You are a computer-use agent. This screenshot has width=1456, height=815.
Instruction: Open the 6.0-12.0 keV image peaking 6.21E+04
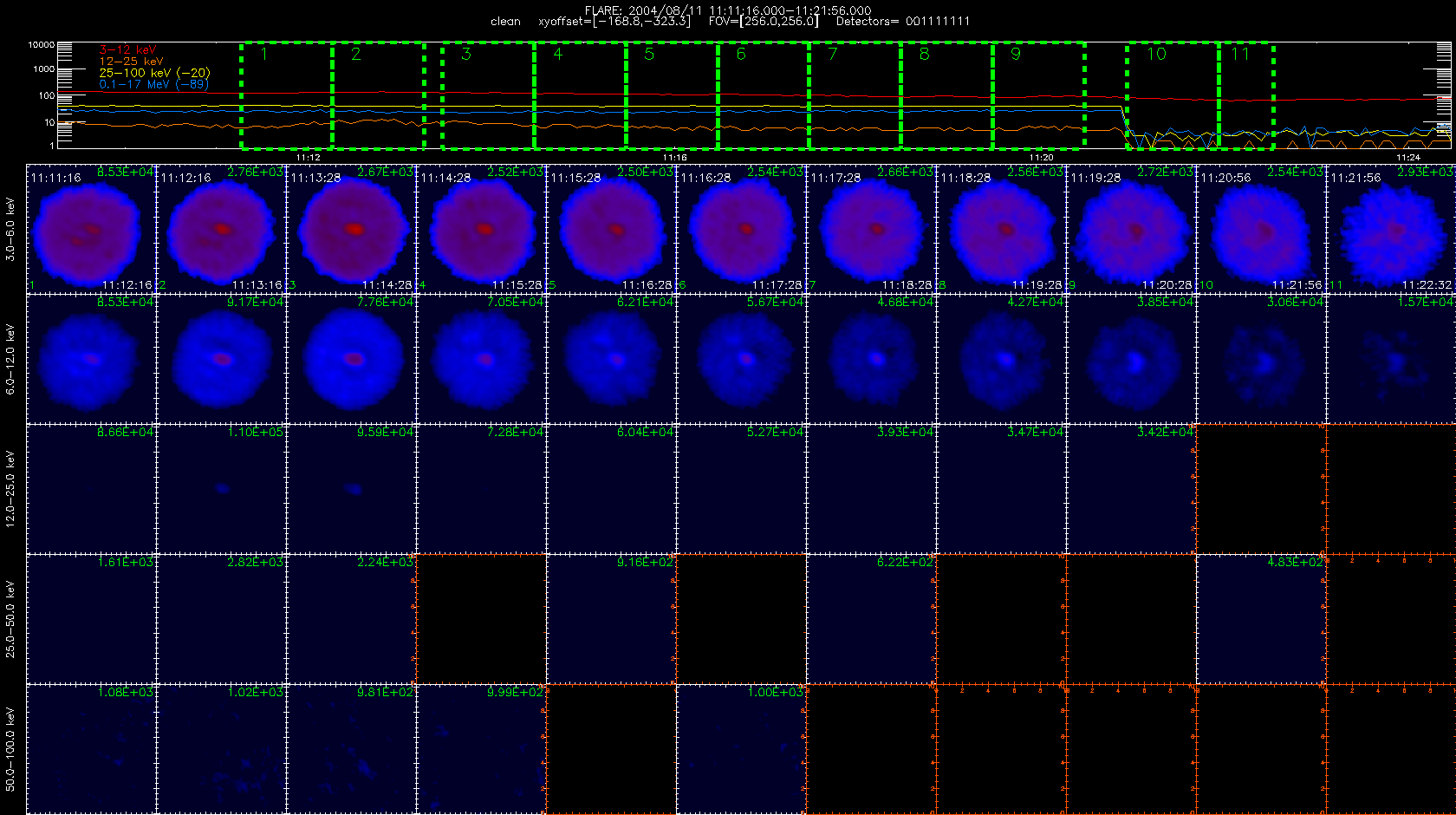click(611, 358)
